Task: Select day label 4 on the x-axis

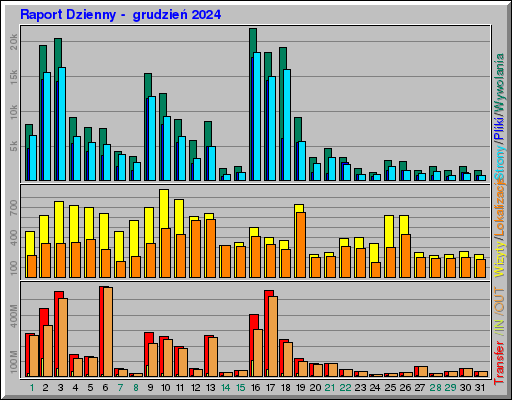Action: (x=75, y=388)
